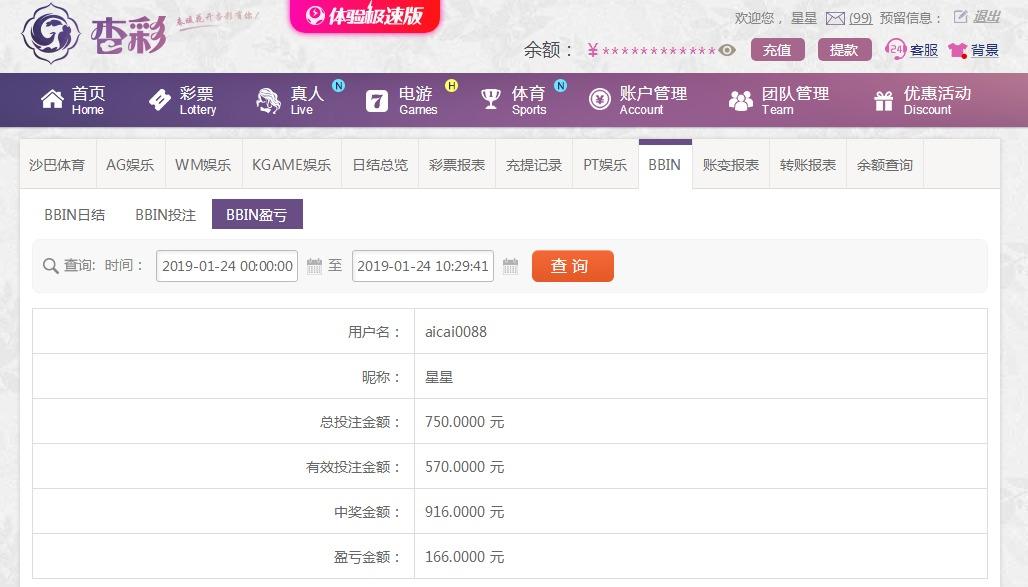Click the 充值 recharge button
Image resolution: width=1028 pixels, height=587 pixels.
(x=777, y=50)
